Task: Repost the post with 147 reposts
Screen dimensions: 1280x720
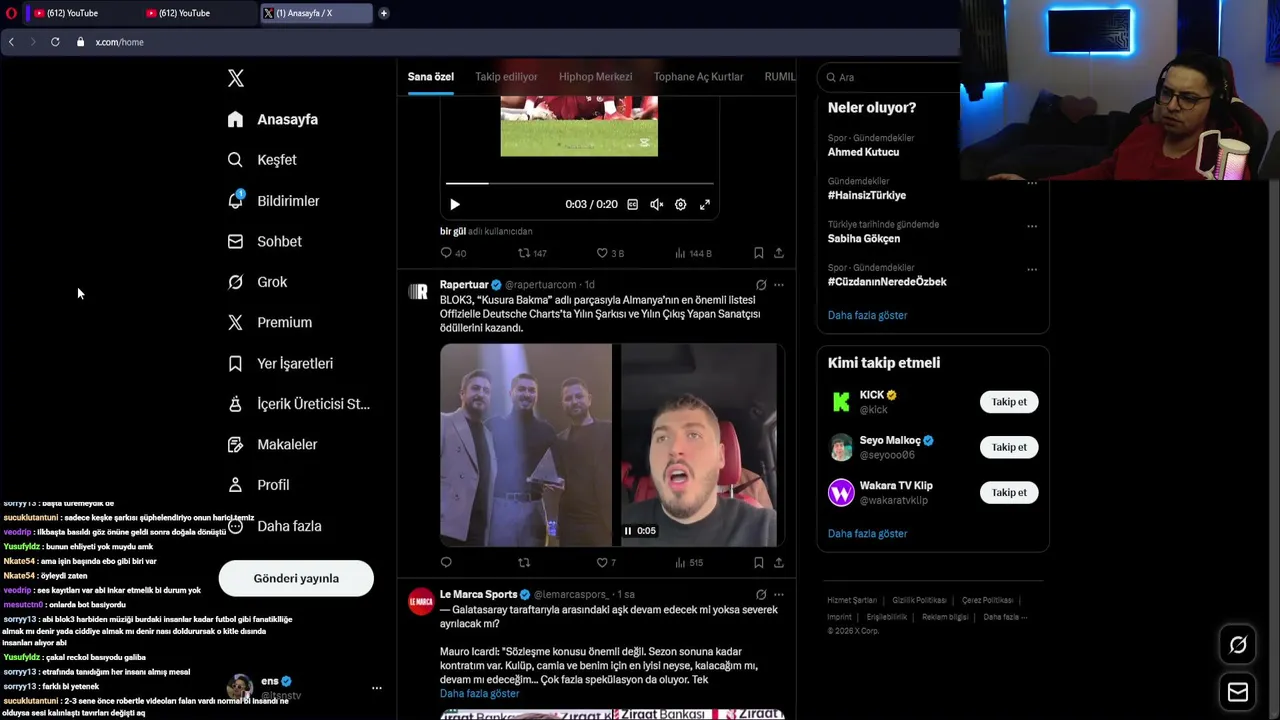Action: pyautogui.click(x=532, y=253)
